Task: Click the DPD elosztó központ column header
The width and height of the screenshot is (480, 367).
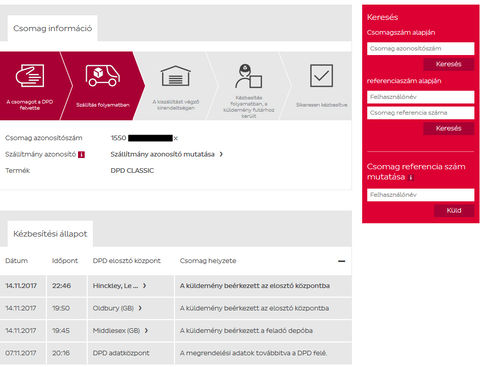Action: tap(127, 261)
